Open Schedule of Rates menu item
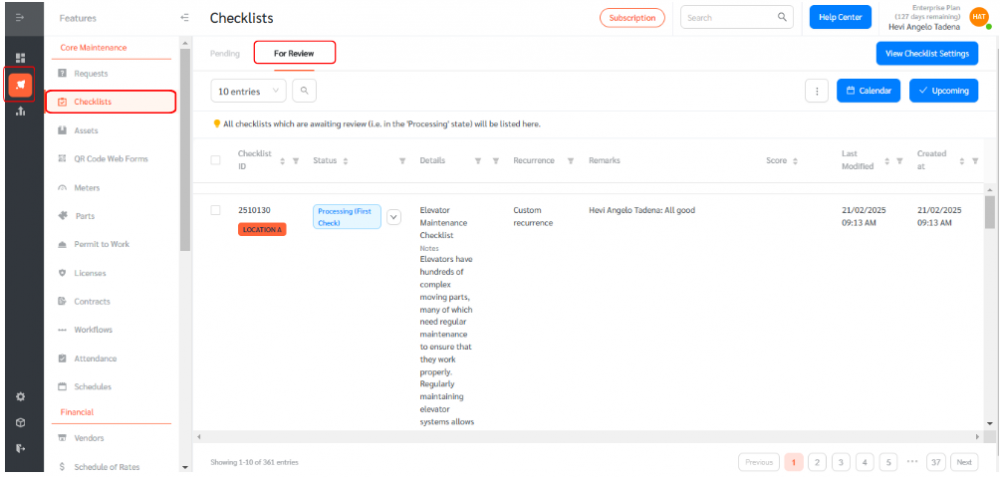 (x=107, y=466)
